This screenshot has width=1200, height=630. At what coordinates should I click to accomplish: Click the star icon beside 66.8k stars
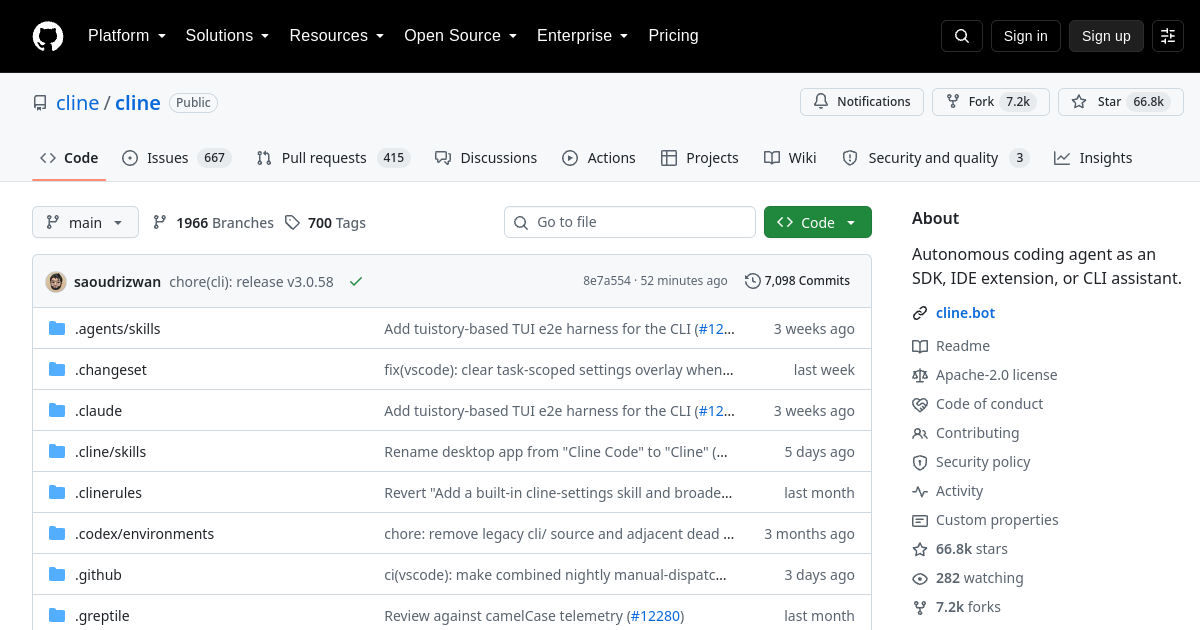pyautogui.click(x=920, y=549)
